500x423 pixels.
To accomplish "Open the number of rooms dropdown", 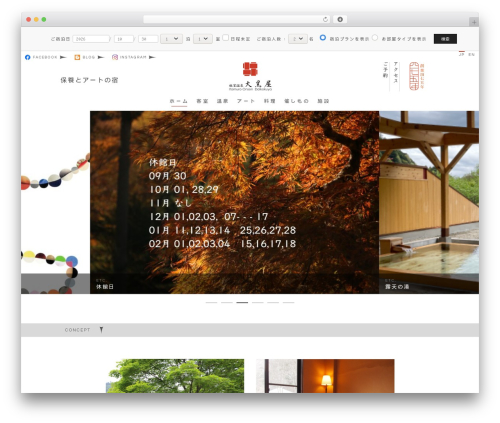I will [x=203, y=39].
